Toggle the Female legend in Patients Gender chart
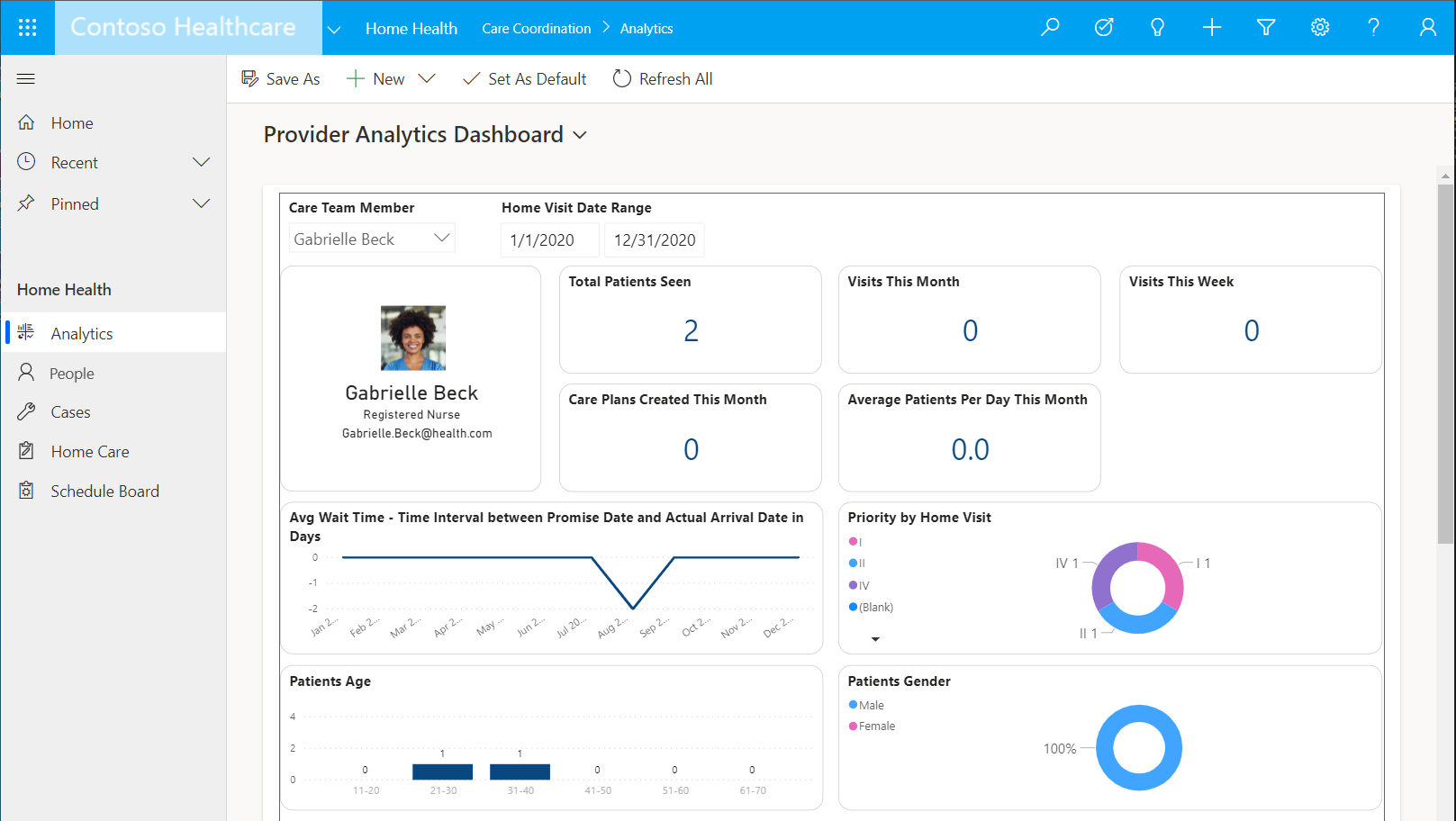The image size is (1456, 821). tap(872, 726)
